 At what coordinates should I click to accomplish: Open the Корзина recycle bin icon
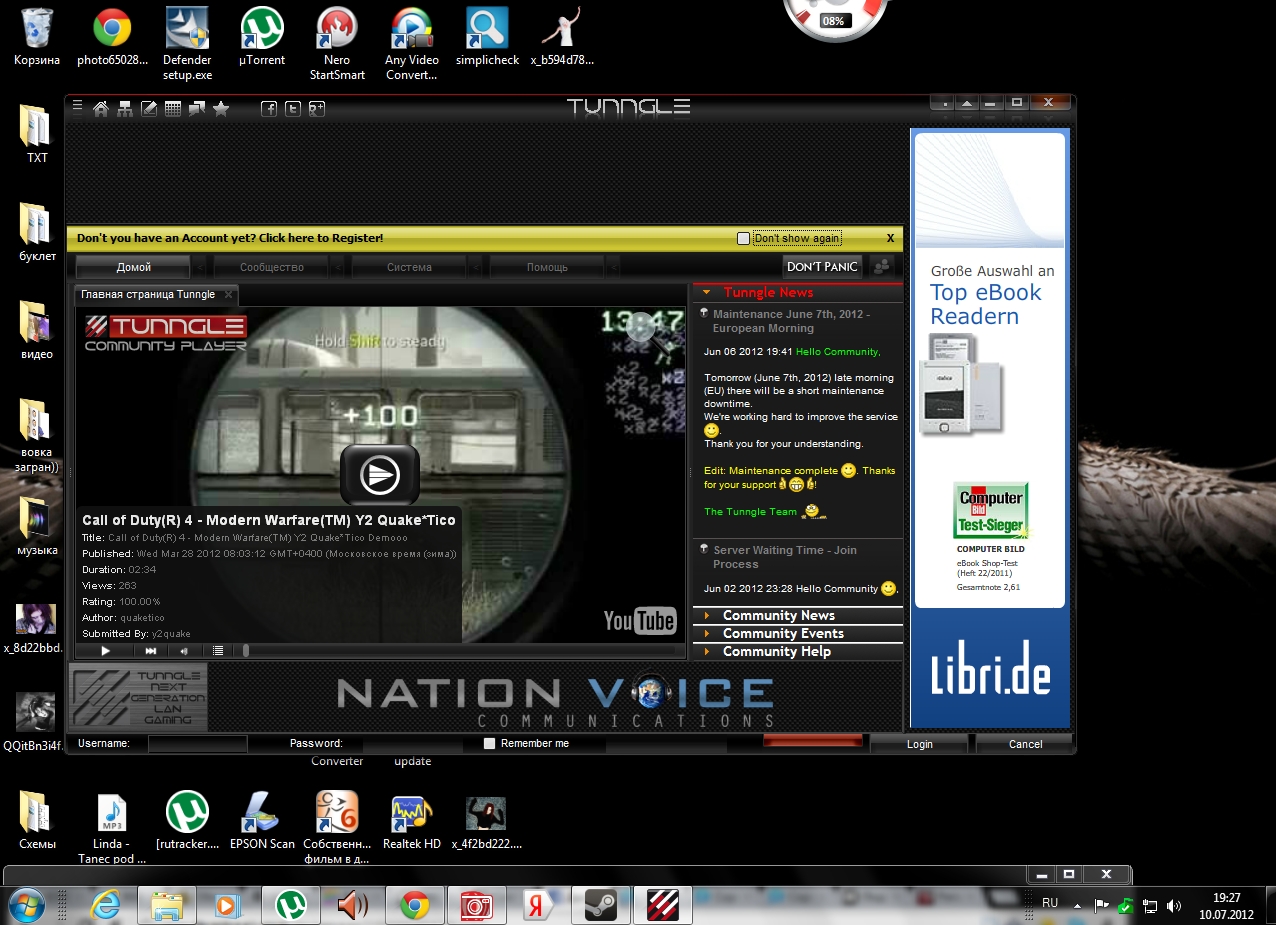click(x=37, y=37)
